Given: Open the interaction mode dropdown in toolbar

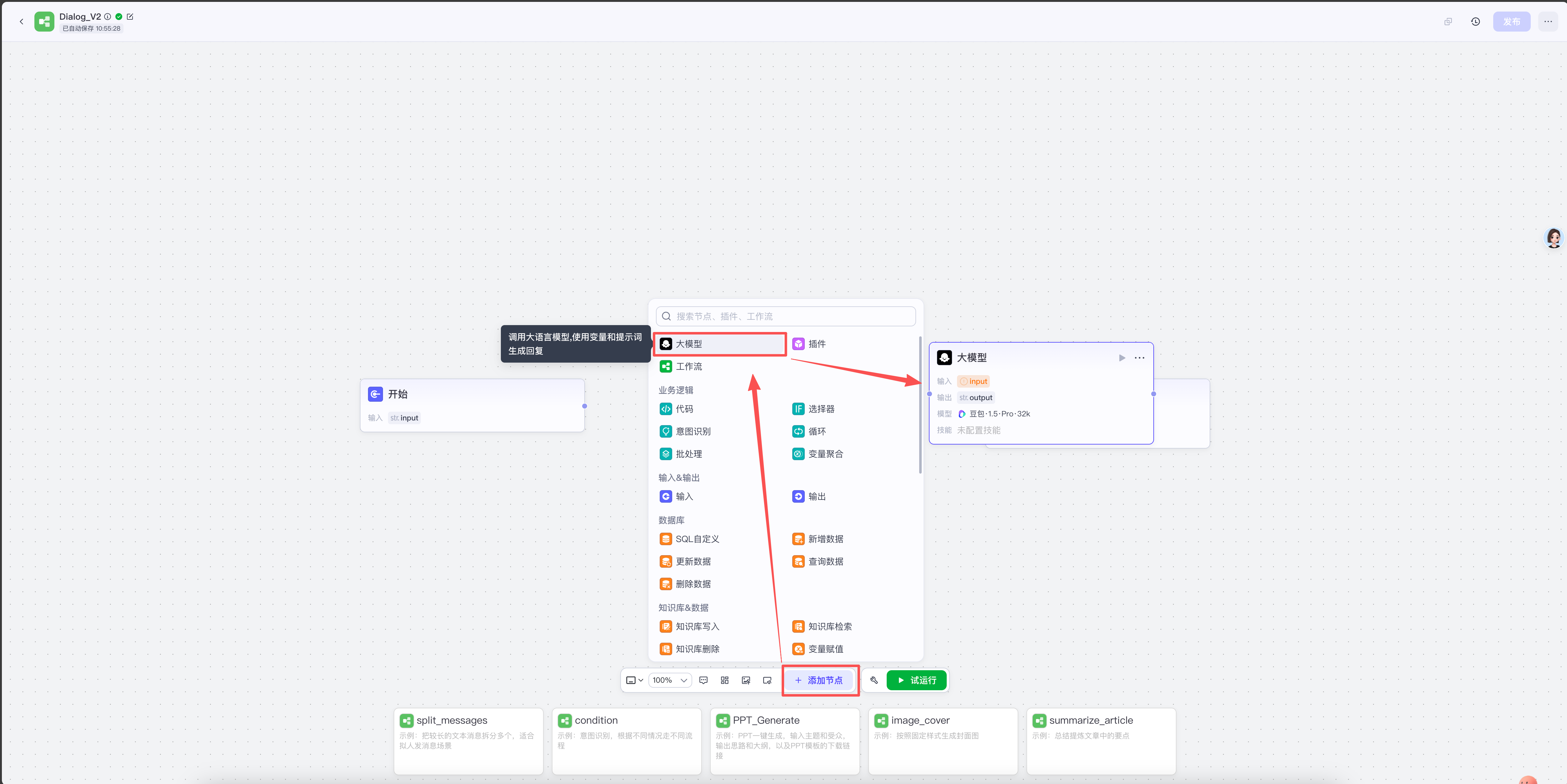Looking at the screenshot, I should pos(634,680).
